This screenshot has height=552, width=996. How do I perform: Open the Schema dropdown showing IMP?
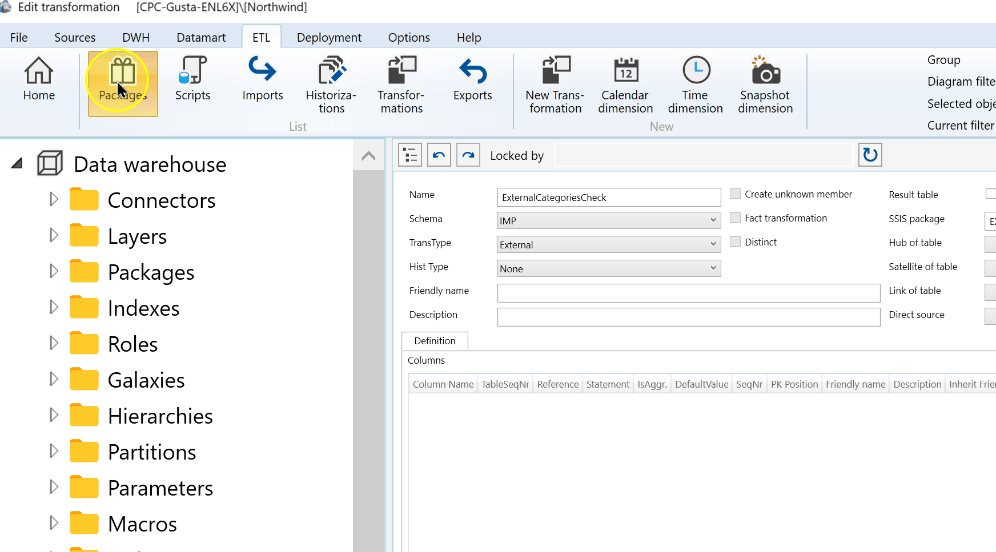point(609,220)
